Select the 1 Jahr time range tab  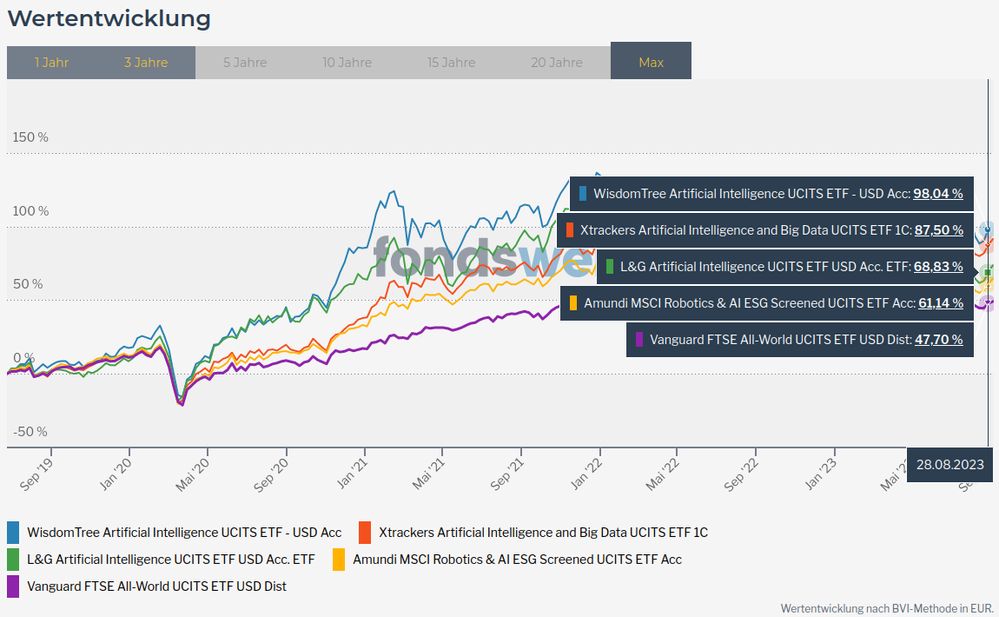(x=51, y=62)
